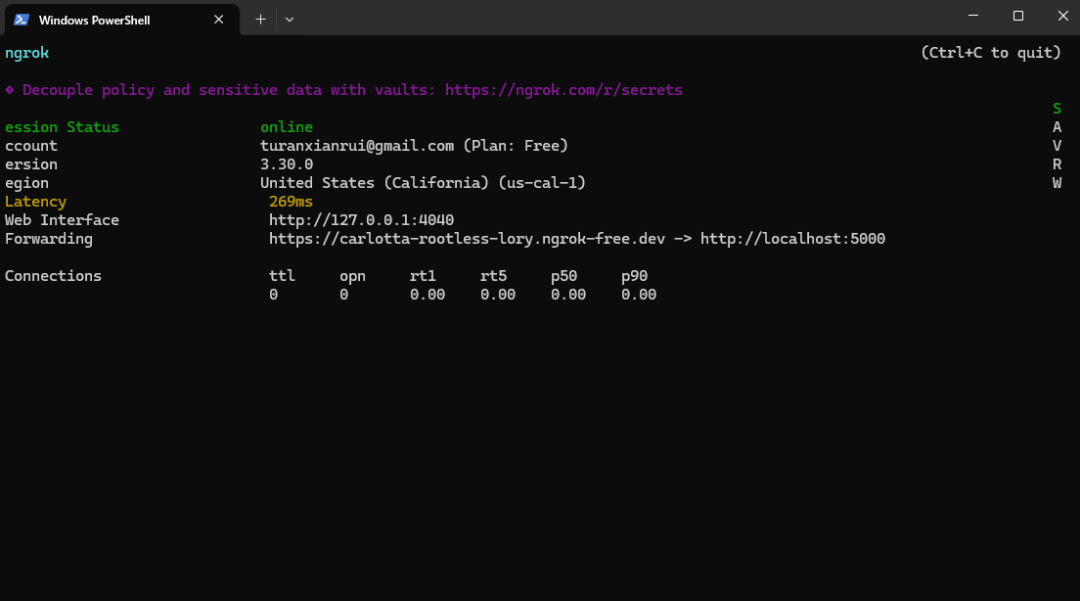Screen dimensions: 1080x601
Task: Maximize the terminal window
Action: pyautogui.click(x=1018, y=15)
